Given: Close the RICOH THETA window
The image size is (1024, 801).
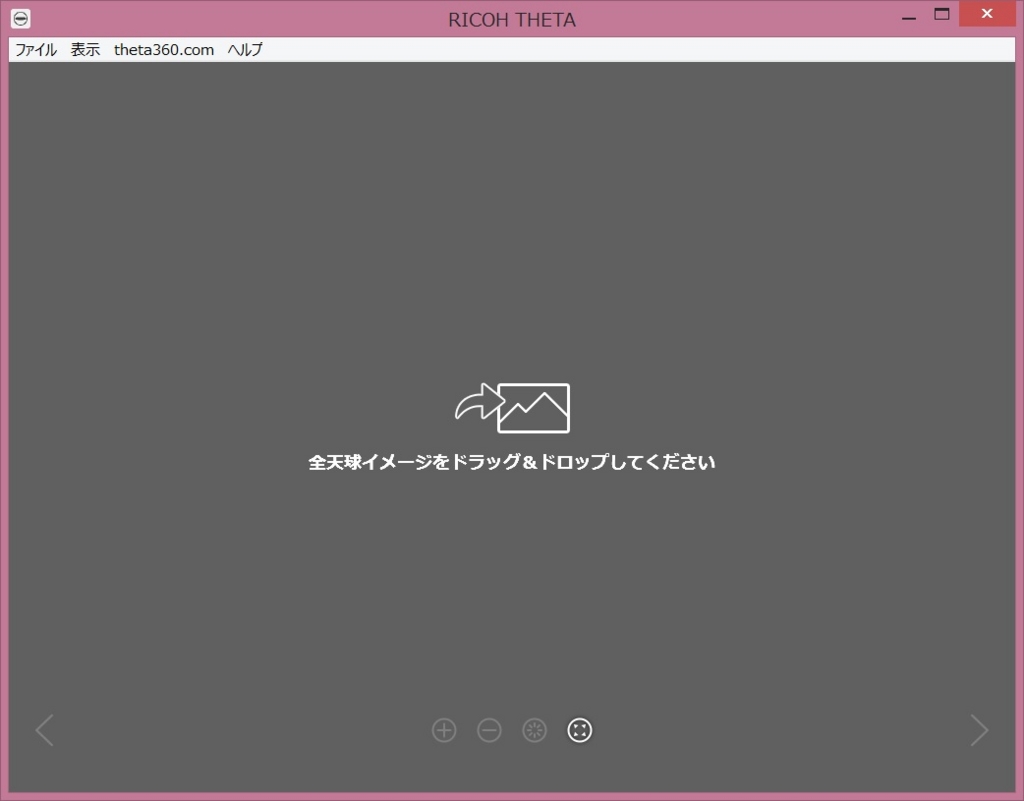Looking at the screenshot, I should point(987,14).
